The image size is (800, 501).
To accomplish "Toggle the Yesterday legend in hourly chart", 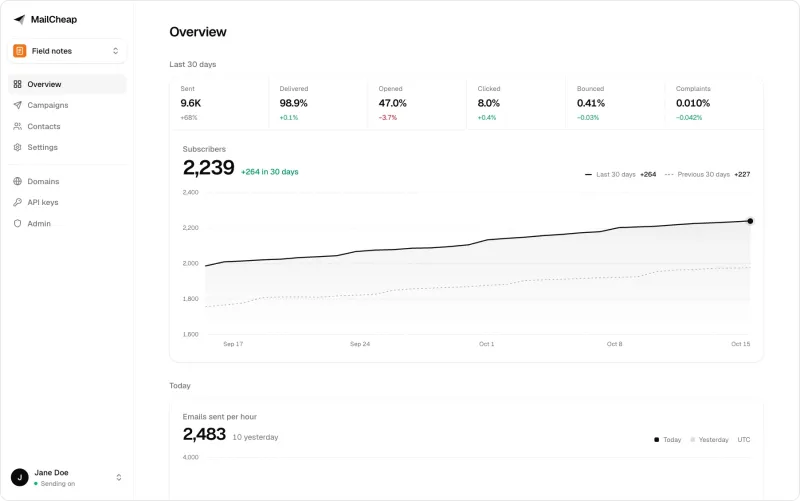I will point(709,439).
